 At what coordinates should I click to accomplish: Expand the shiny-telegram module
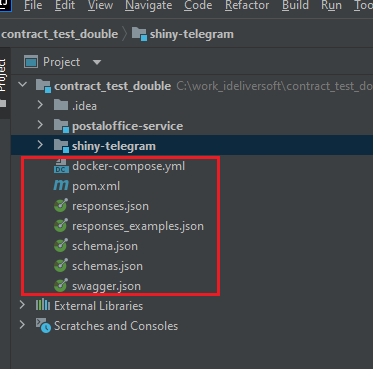[x=40, y=145]
